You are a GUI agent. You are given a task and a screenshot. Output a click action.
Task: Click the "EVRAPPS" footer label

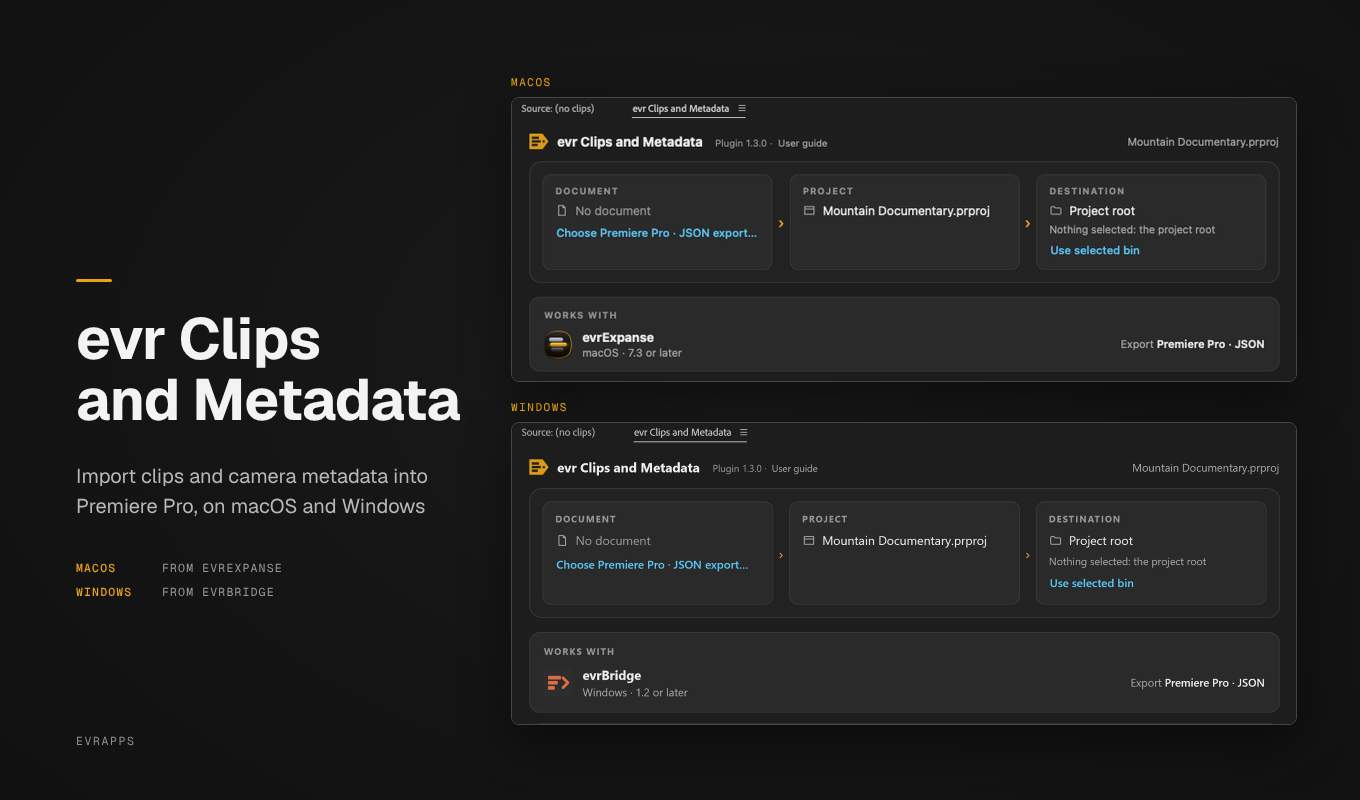click(105, 742)
